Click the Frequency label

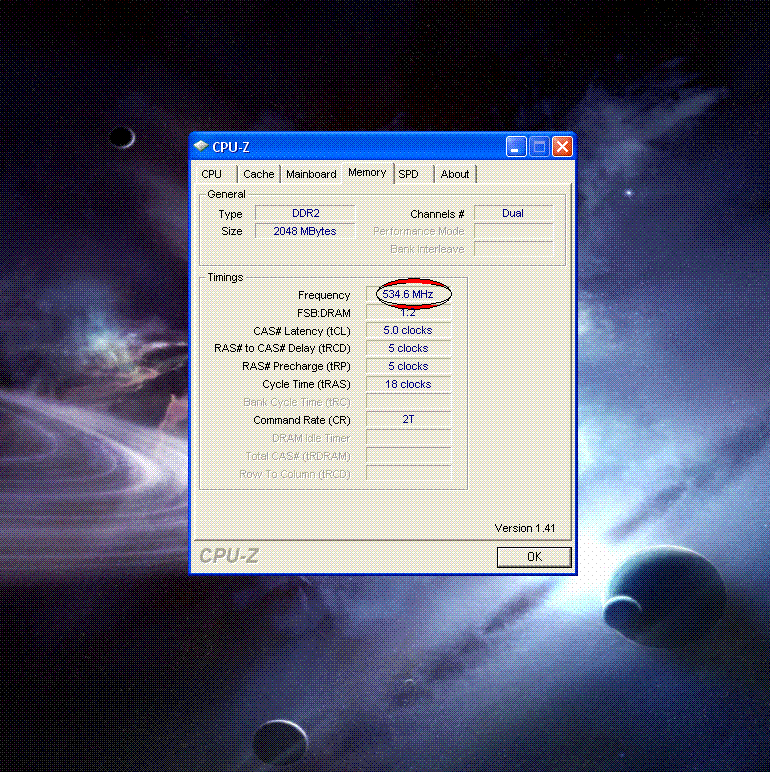pyautogui.click(x=324, y=295)
